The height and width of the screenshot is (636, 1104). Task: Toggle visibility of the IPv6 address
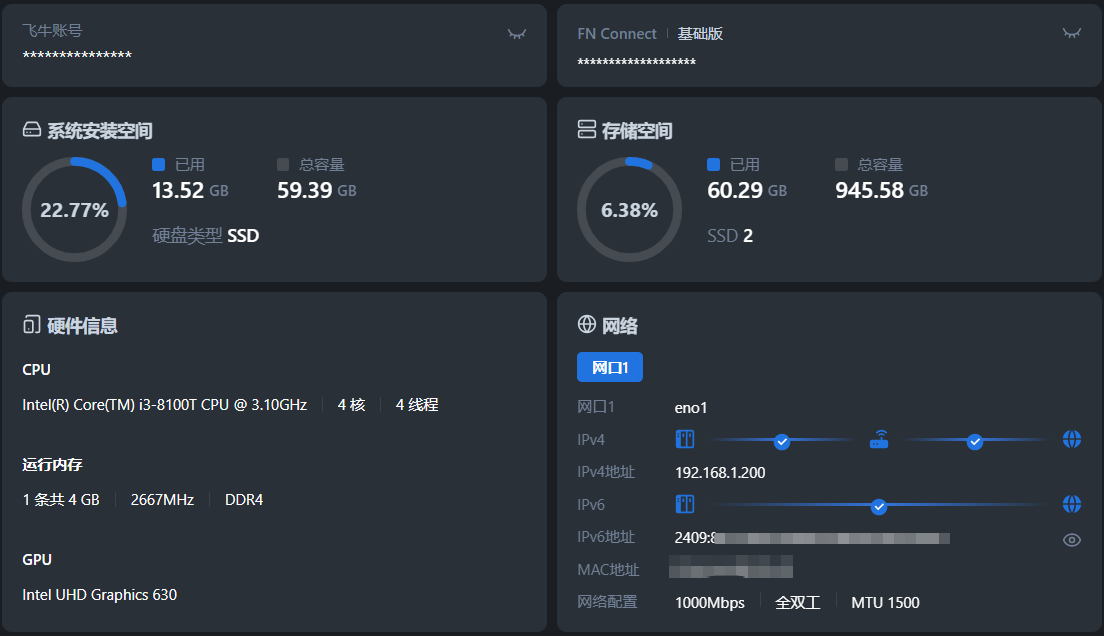1071,540
